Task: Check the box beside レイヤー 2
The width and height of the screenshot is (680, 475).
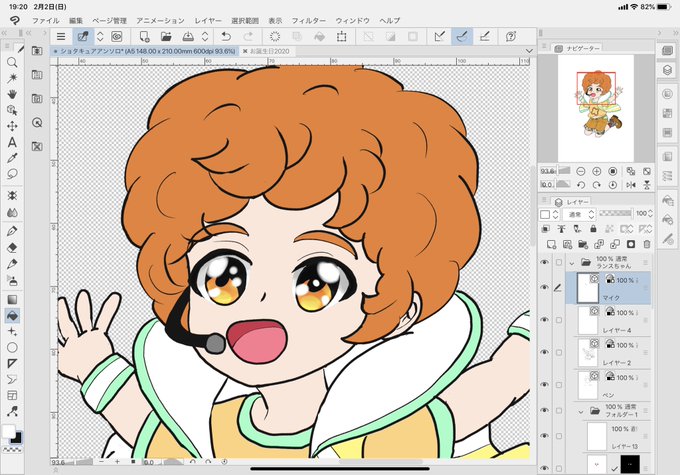Action: point(559,352)
